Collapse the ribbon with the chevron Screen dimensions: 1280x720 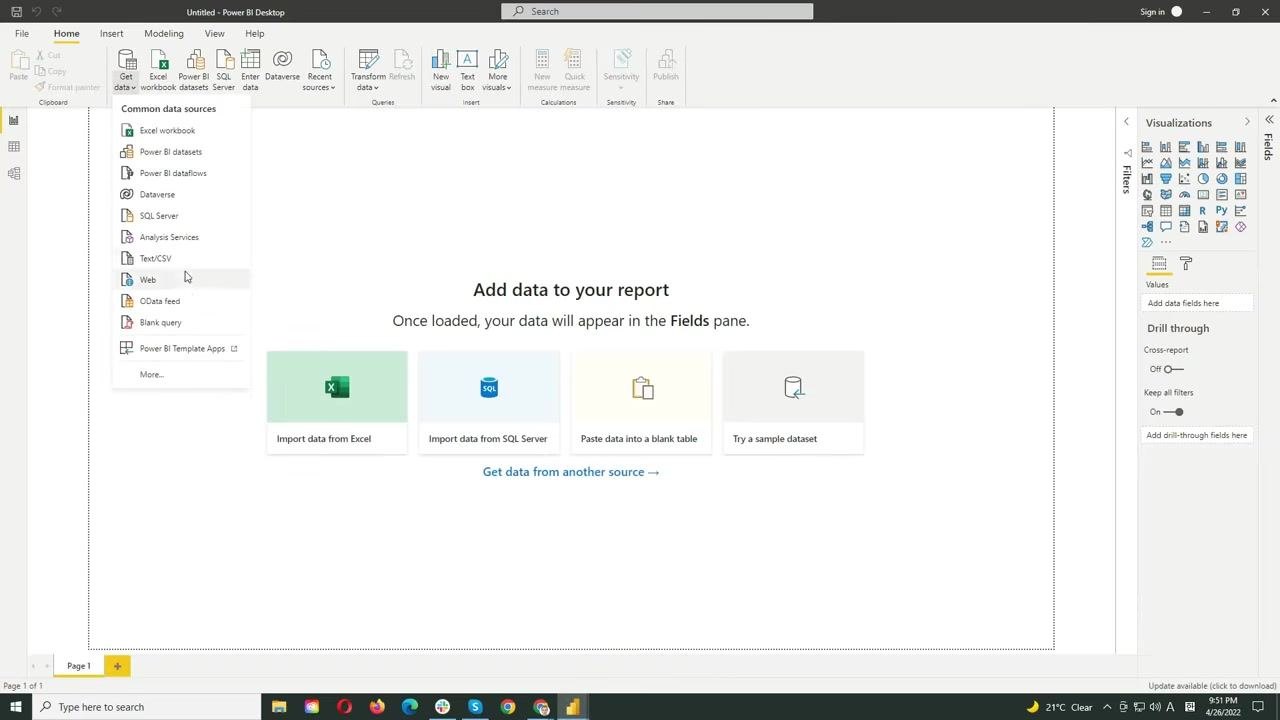point(1272,101)
